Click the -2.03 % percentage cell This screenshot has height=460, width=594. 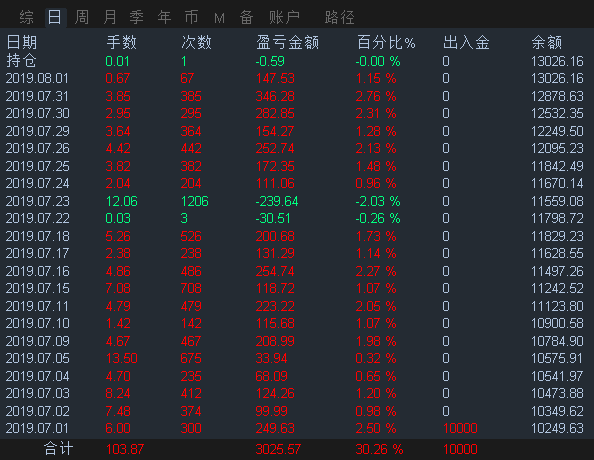[378, 201]
